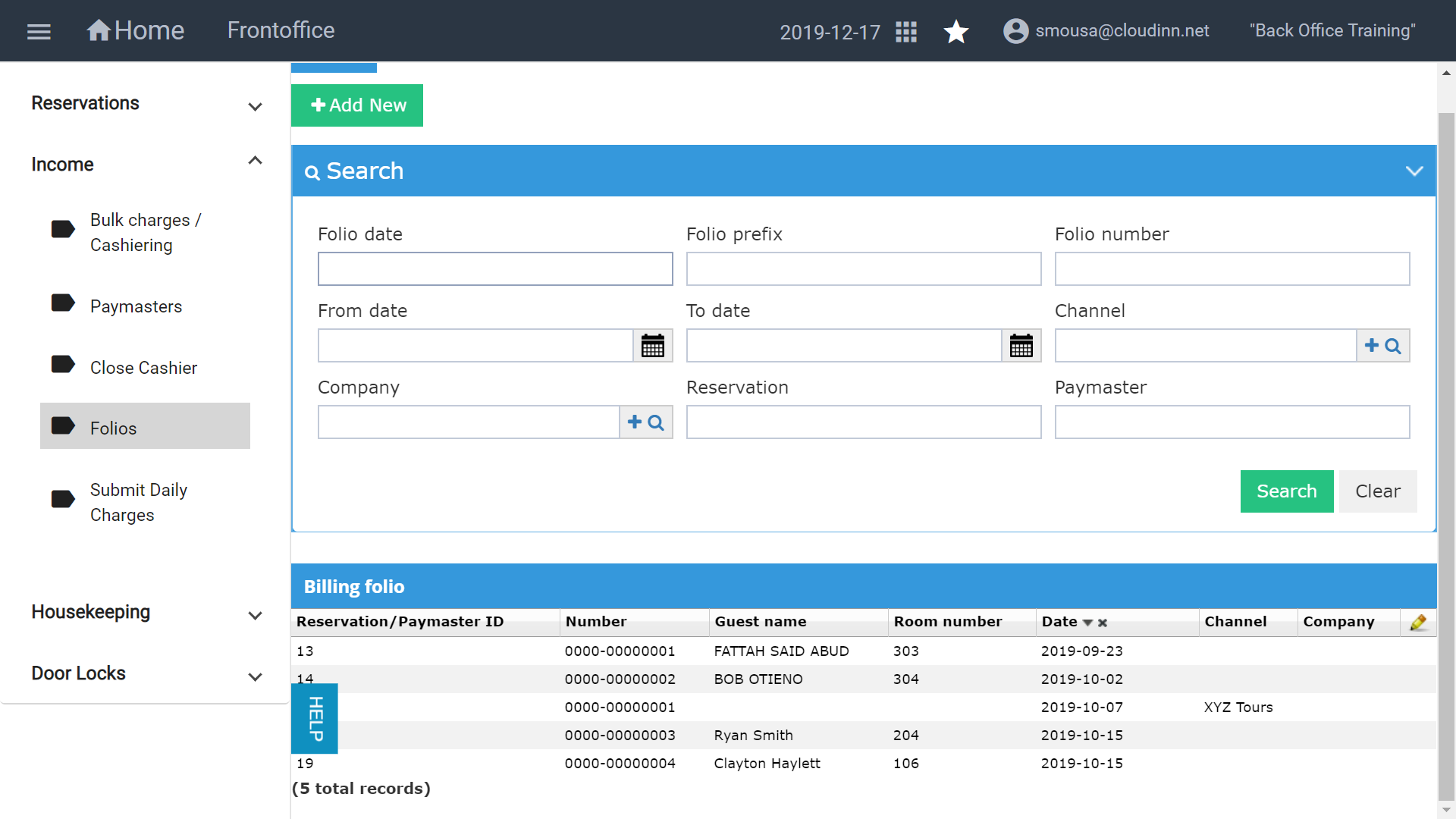Remove the Date column sort

1103,623
